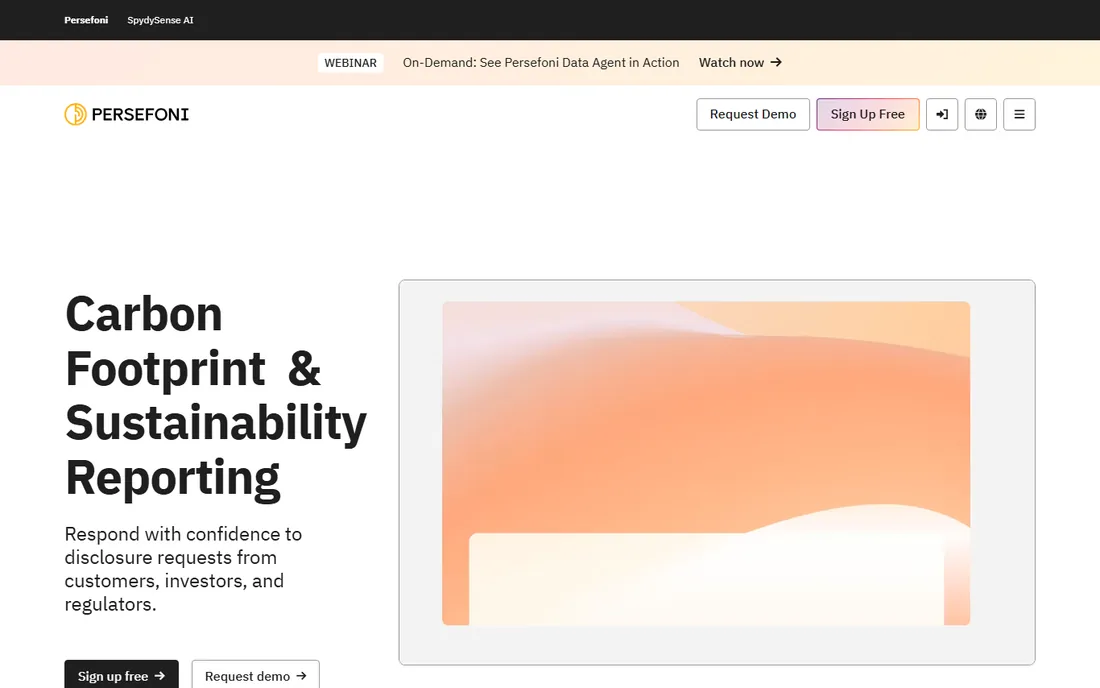This screenshot has width=1100, height=688.
Task: Click the arrow next to Watch now
Action: click(776, 62)
